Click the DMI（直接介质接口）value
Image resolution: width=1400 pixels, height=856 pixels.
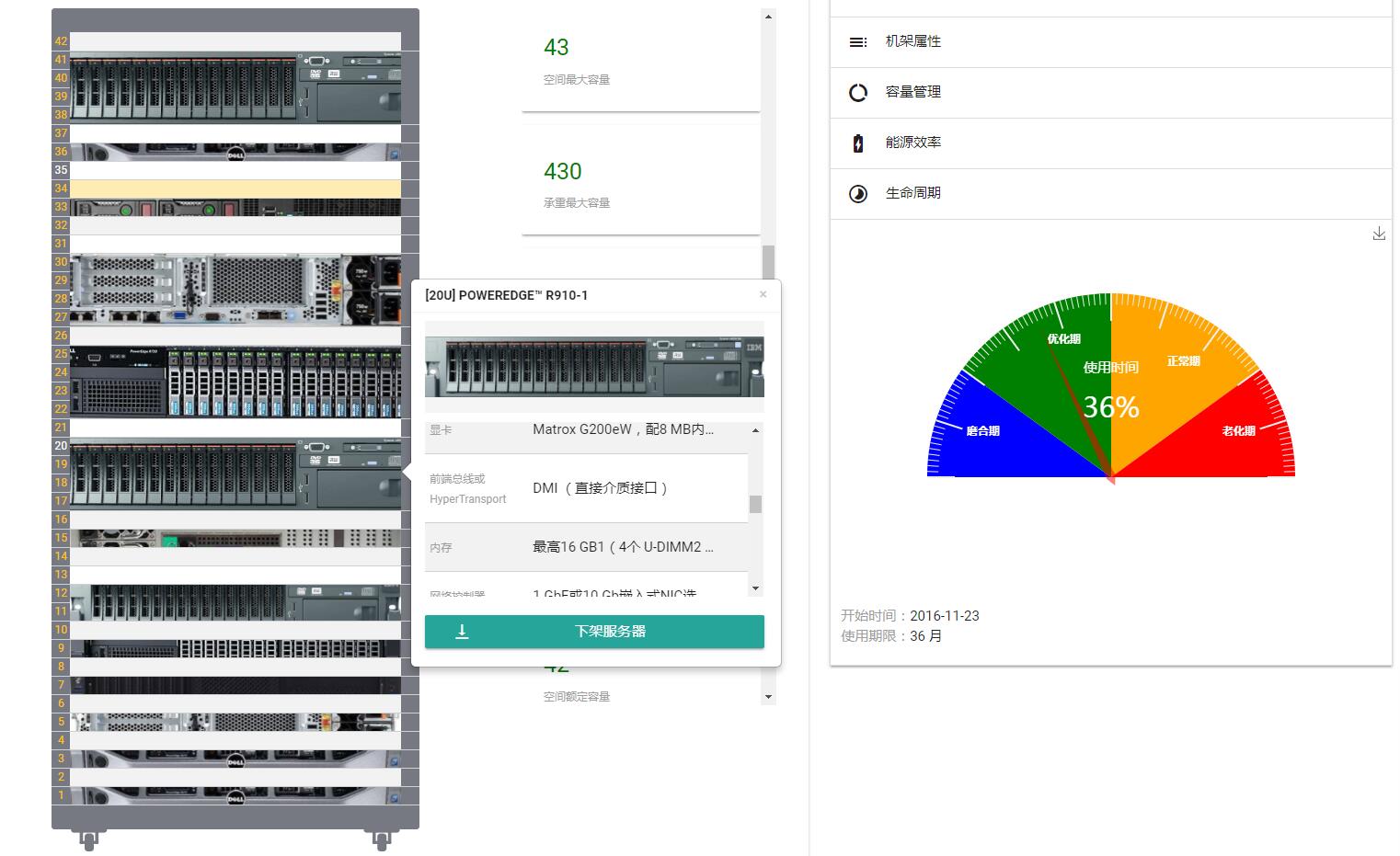[x=601, y=488]
